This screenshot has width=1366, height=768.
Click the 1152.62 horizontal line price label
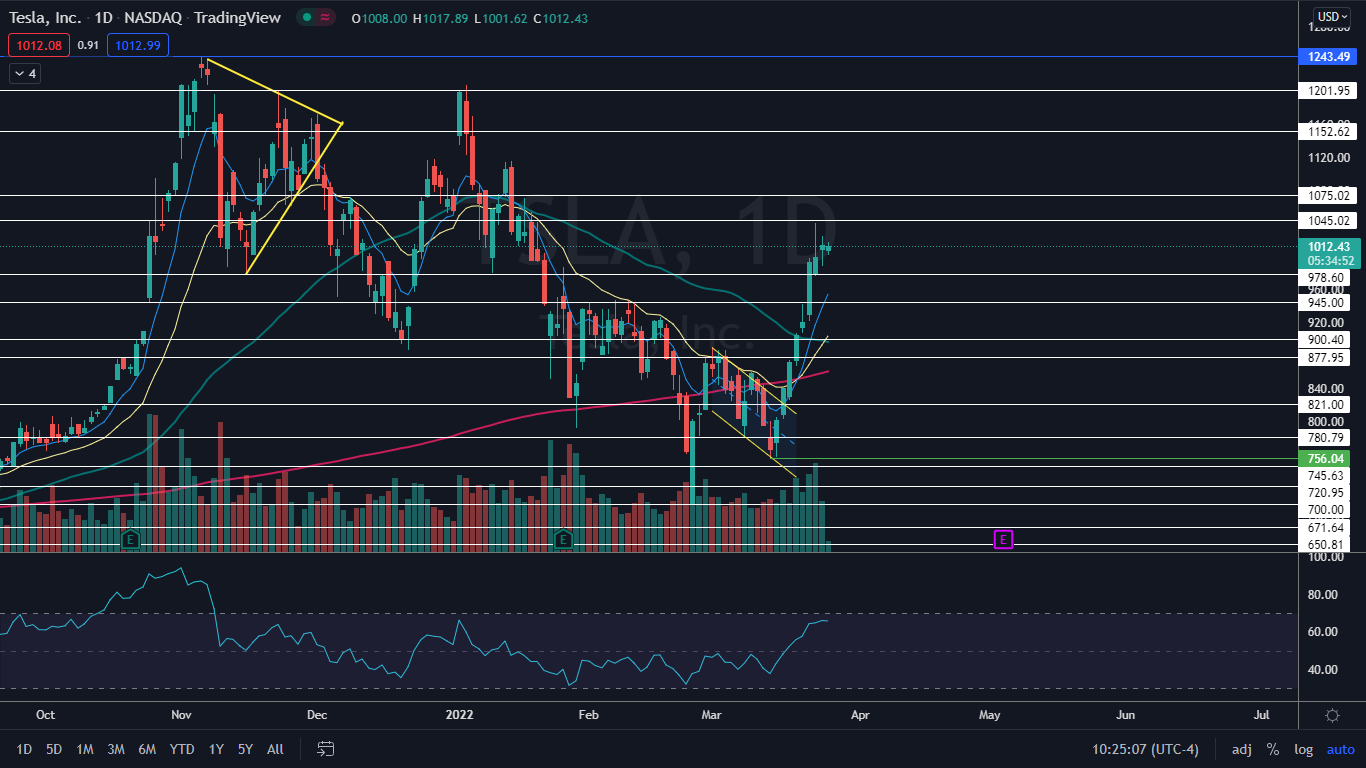(x=1326, y=131)
